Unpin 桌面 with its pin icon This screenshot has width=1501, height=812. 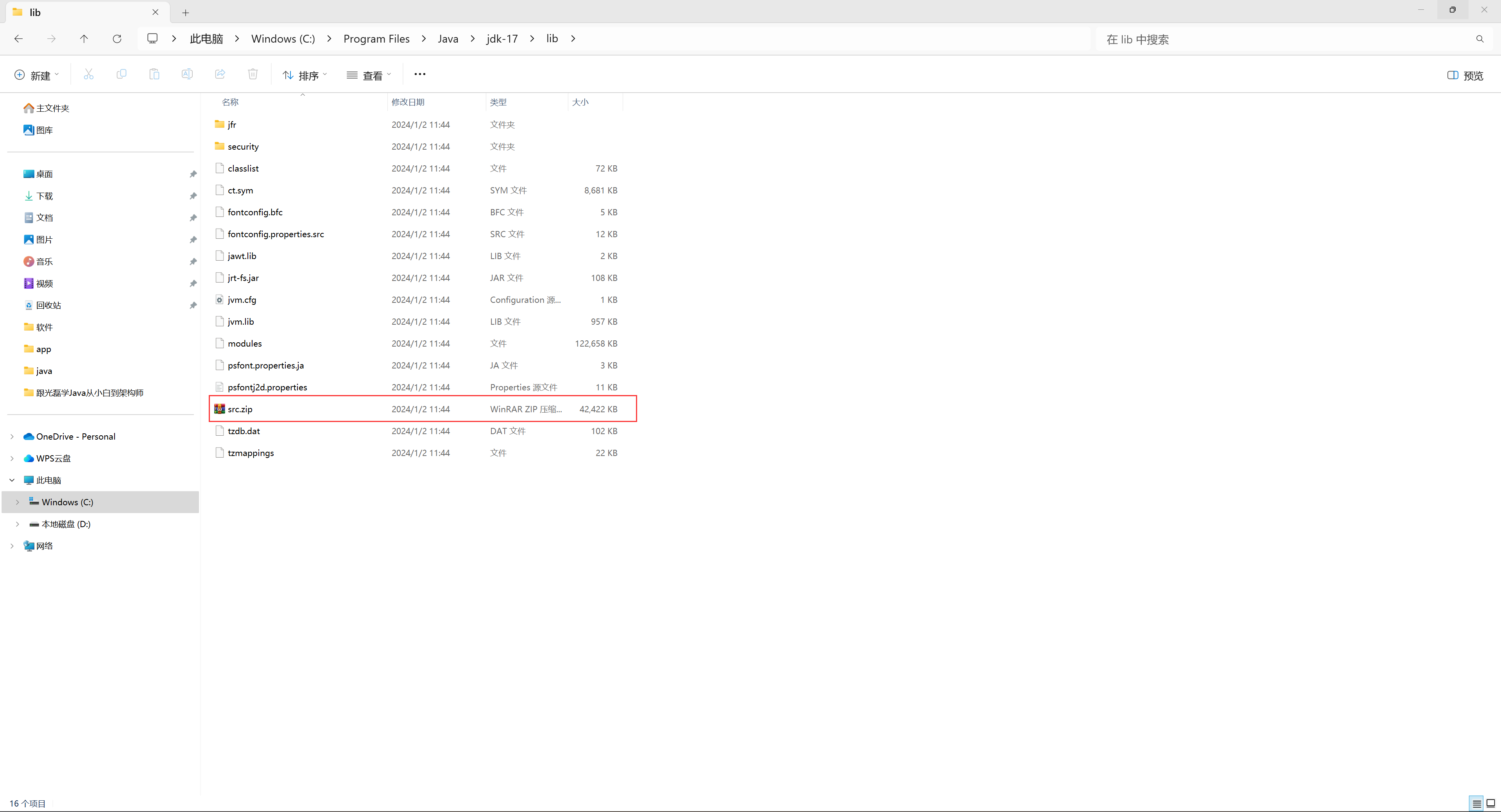(193, 174)
